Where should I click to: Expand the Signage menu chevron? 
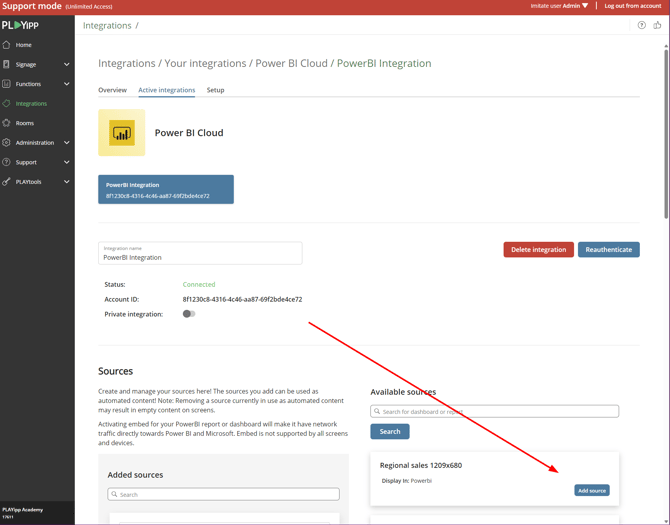(67, 65)
